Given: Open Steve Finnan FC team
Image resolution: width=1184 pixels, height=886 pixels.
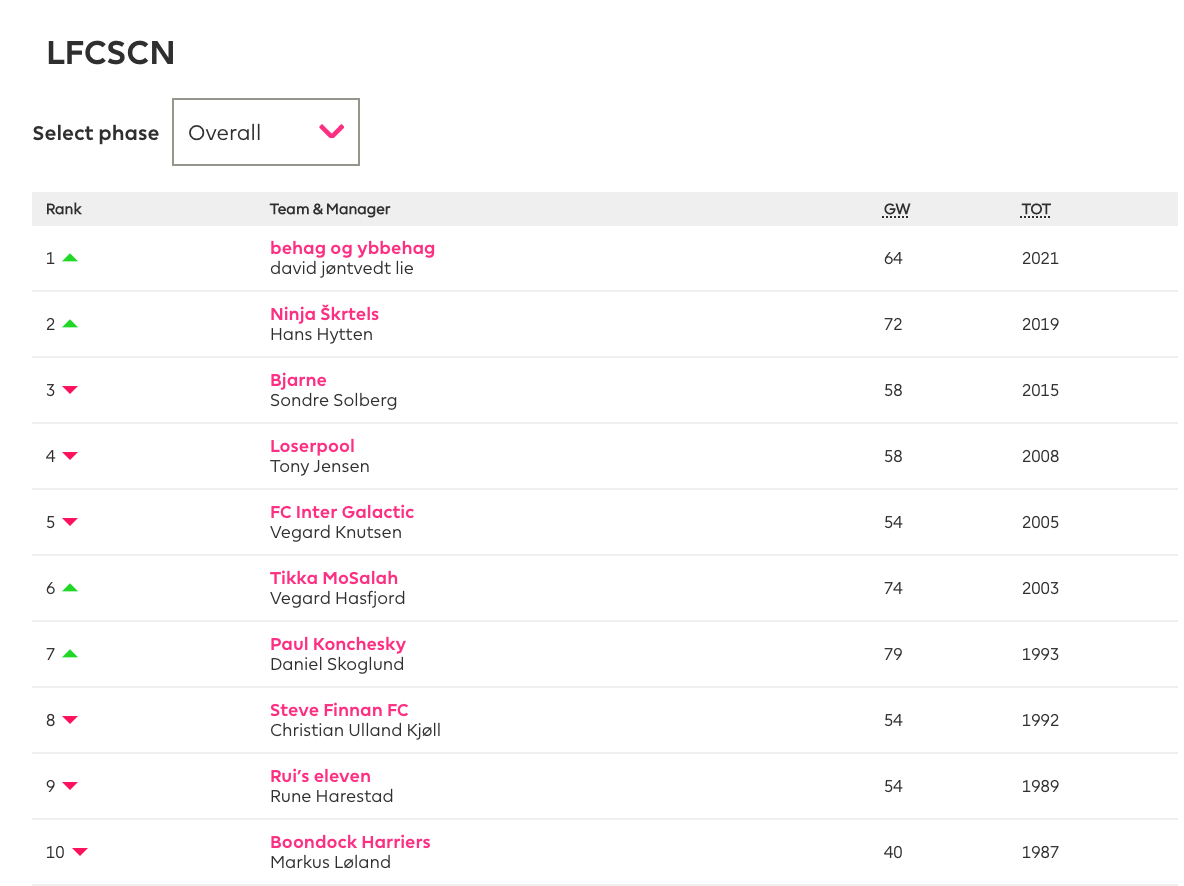Looking at the screenshot, I should (339, 710).
